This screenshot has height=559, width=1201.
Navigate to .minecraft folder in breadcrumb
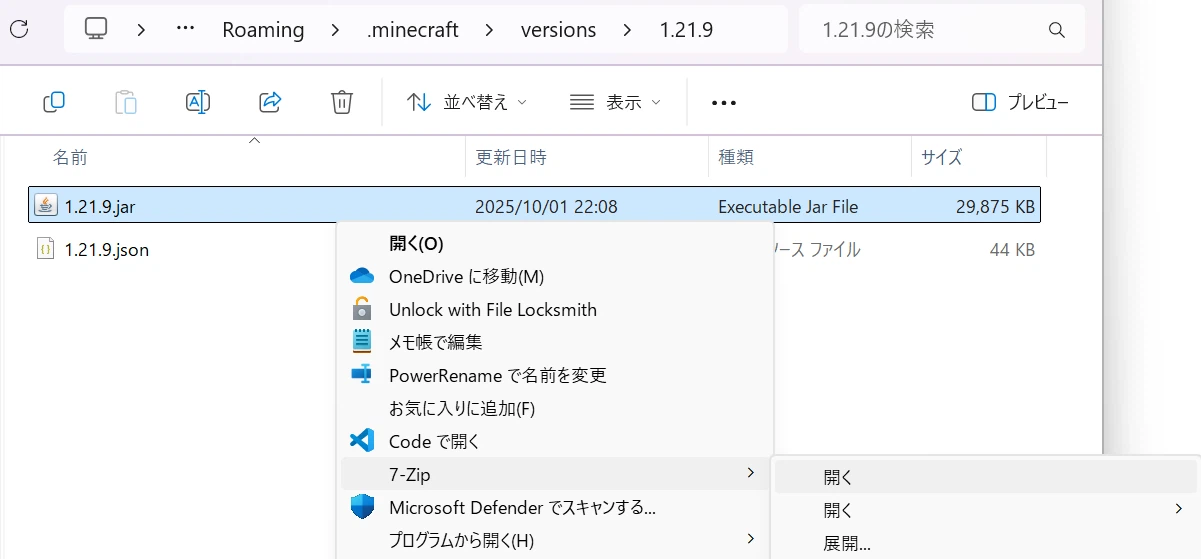click(413, 30)
